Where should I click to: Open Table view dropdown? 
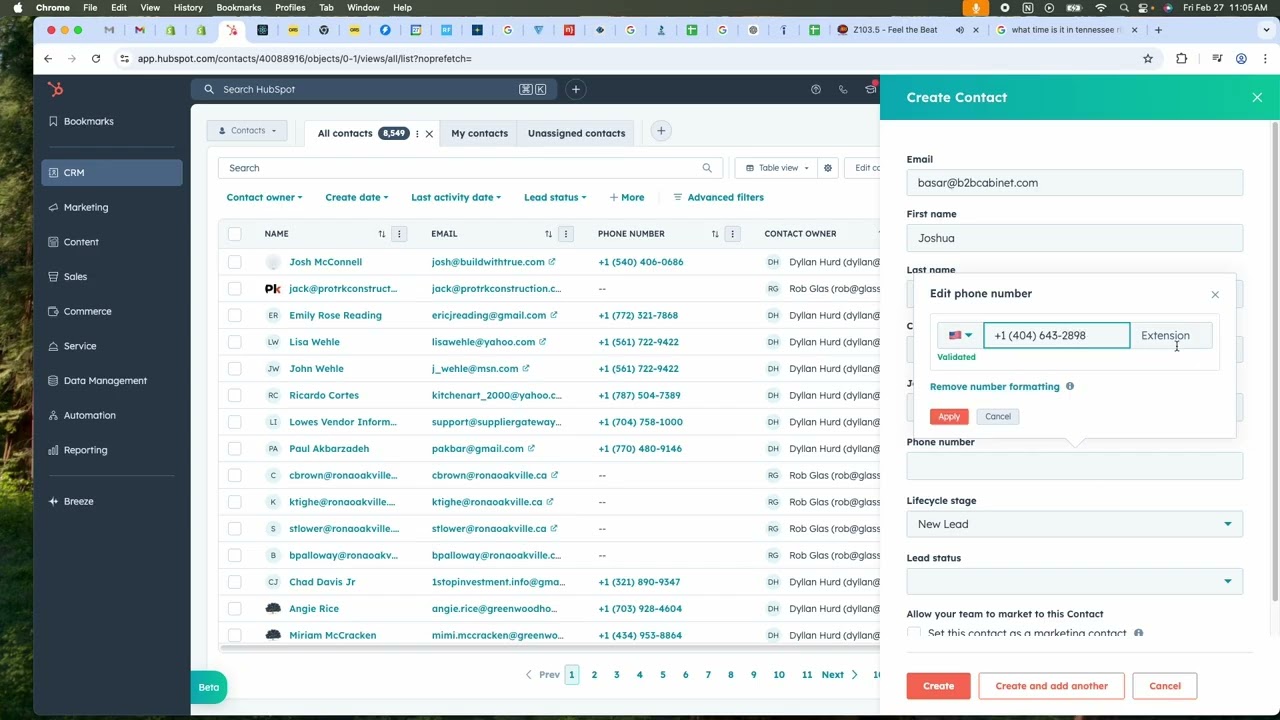click(x=776, y=168)
